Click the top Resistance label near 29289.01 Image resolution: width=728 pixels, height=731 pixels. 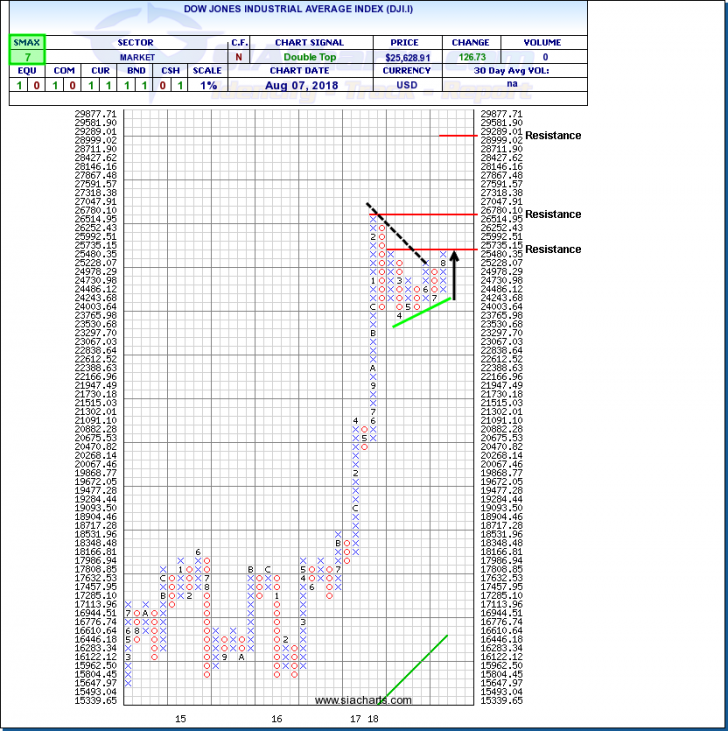tap(553, 135)
